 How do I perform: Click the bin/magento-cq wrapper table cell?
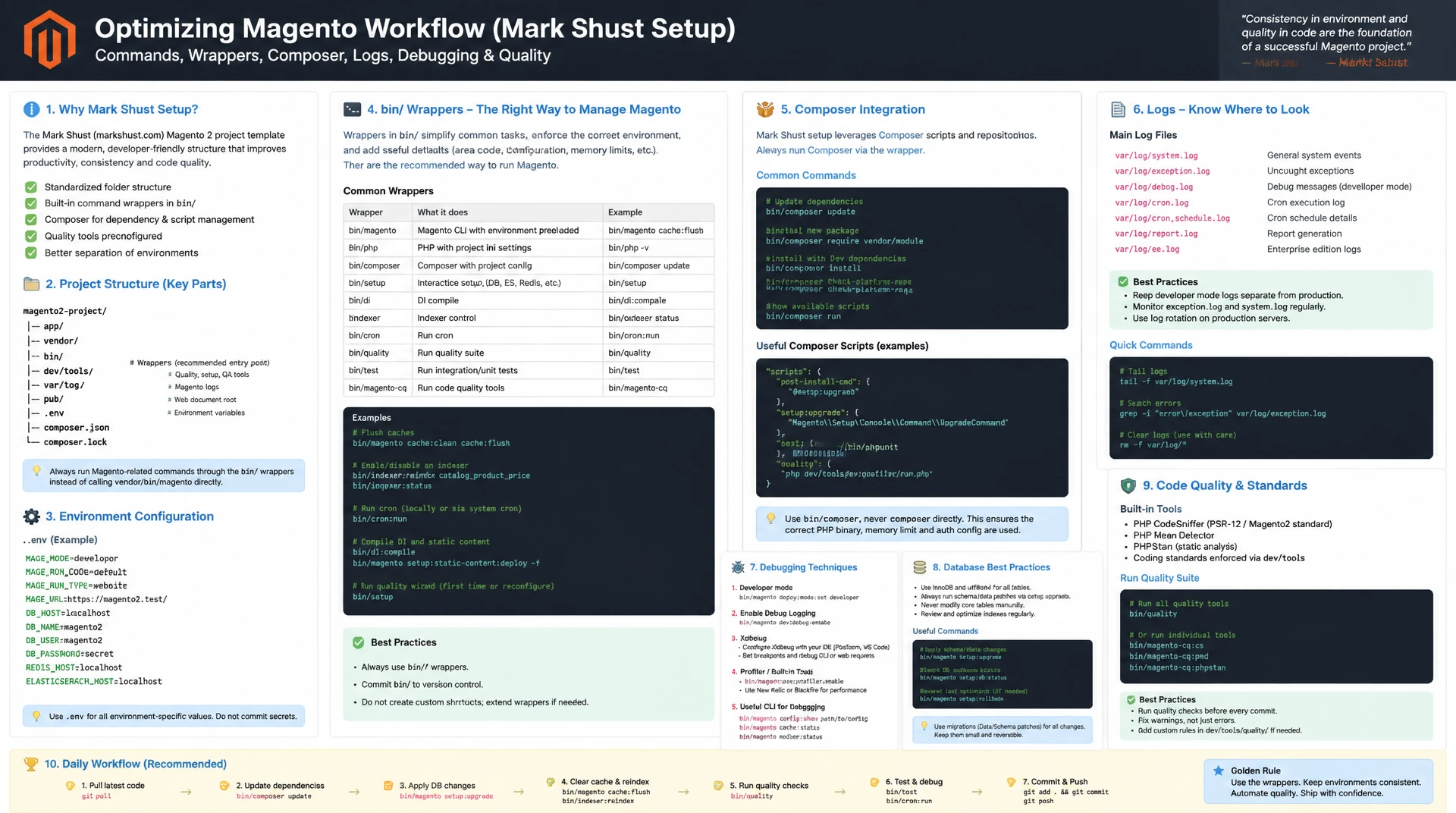click(x=378, y=388)
